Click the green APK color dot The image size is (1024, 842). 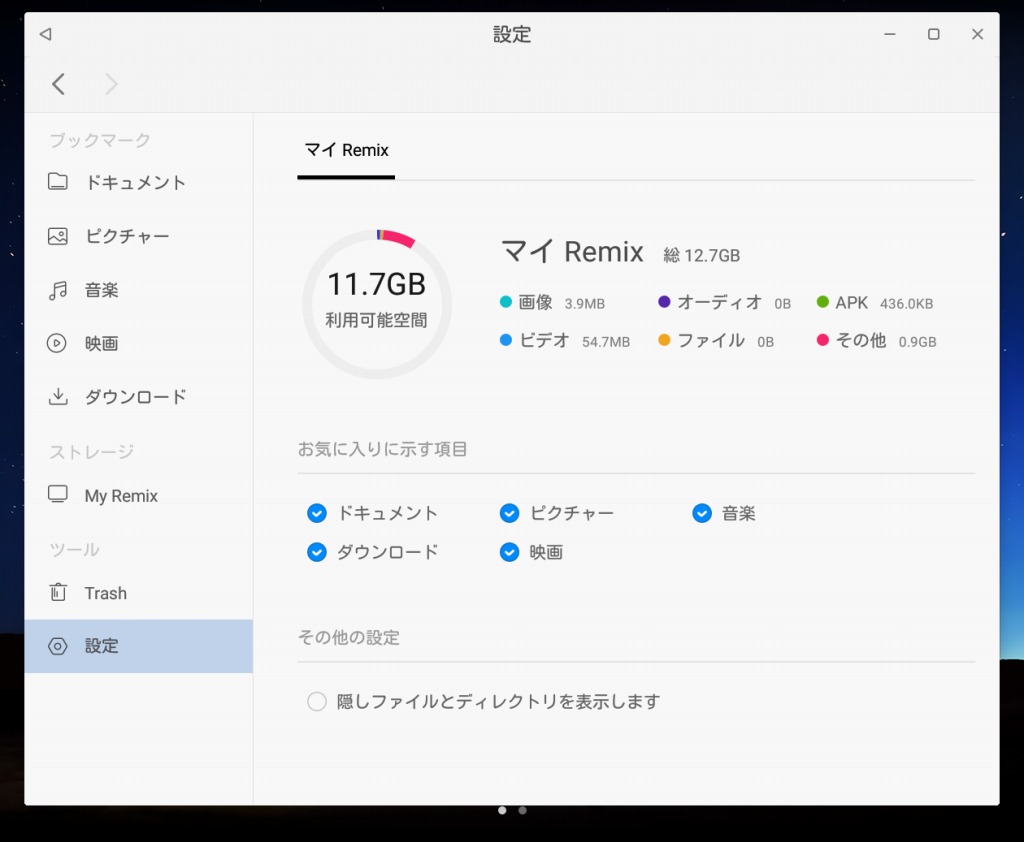[x=823, y=302]
